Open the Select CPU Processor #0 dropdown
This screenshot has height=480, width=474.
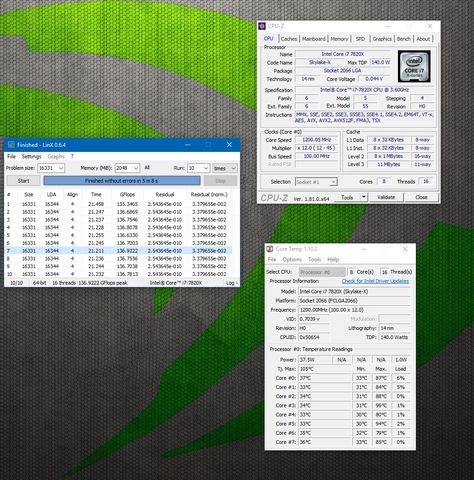click(x=322, y=272)
